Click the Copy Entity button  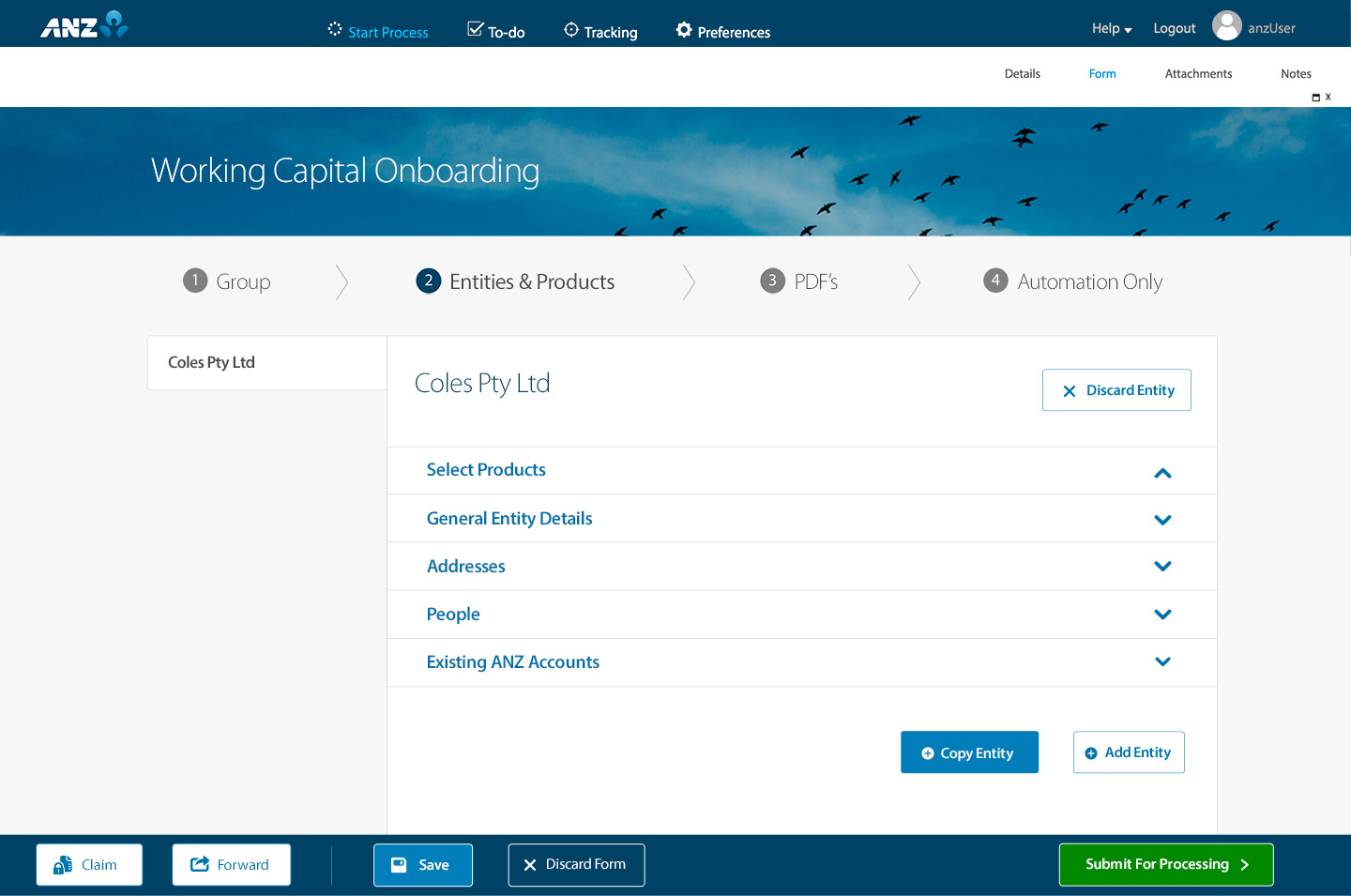pyautogui.click(x=969, y=752)
